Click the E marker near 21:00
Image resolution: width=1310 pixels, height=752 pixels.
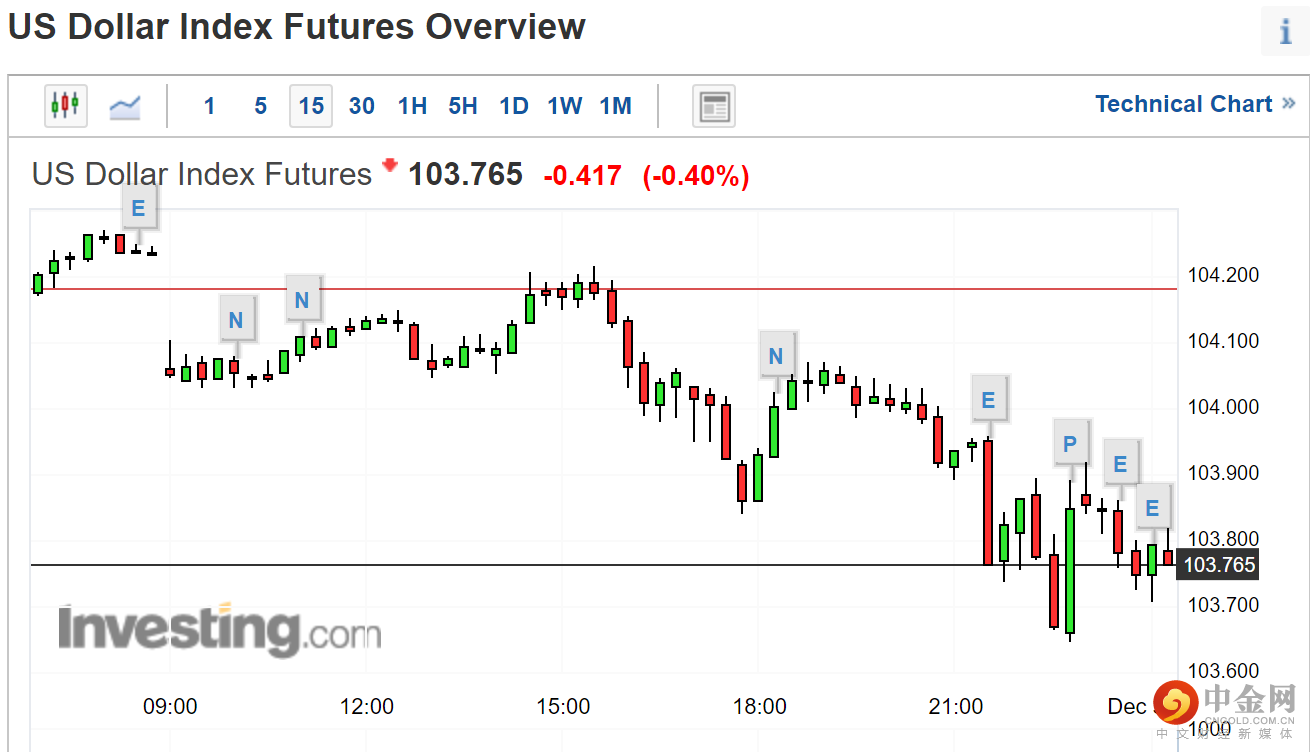988,400
